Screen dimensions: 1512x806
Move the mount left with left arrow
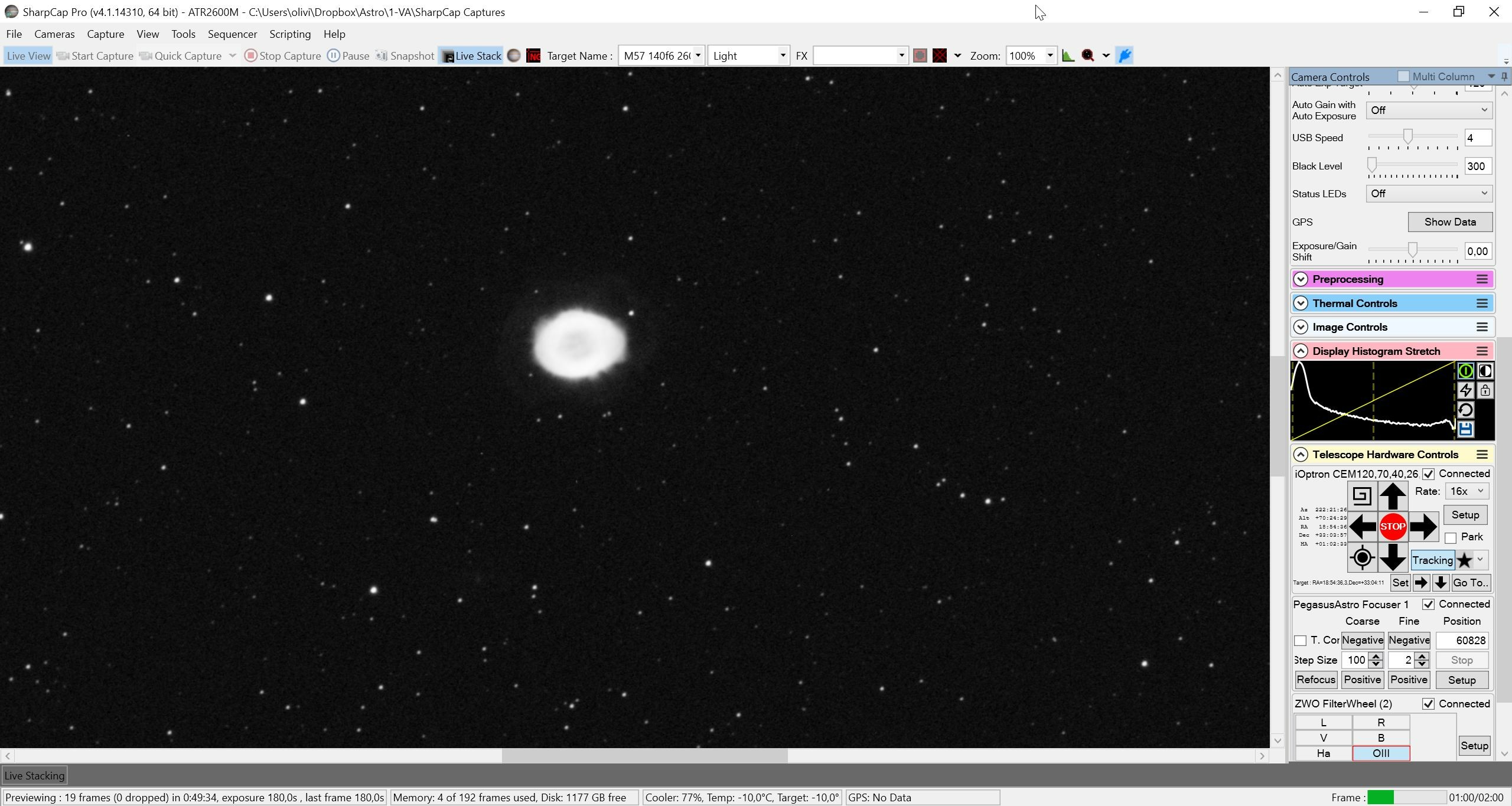(1362, 527)
